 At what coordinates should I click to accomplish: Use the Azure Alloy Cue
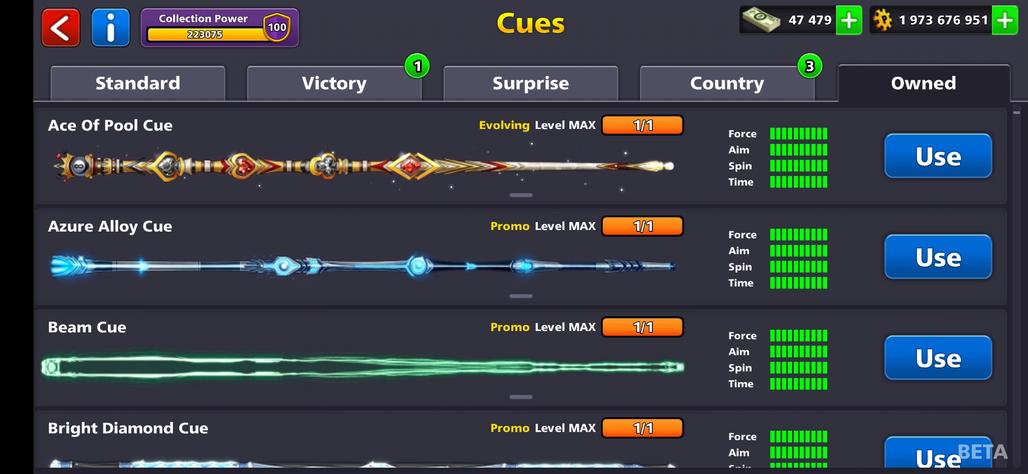[938, 257]
